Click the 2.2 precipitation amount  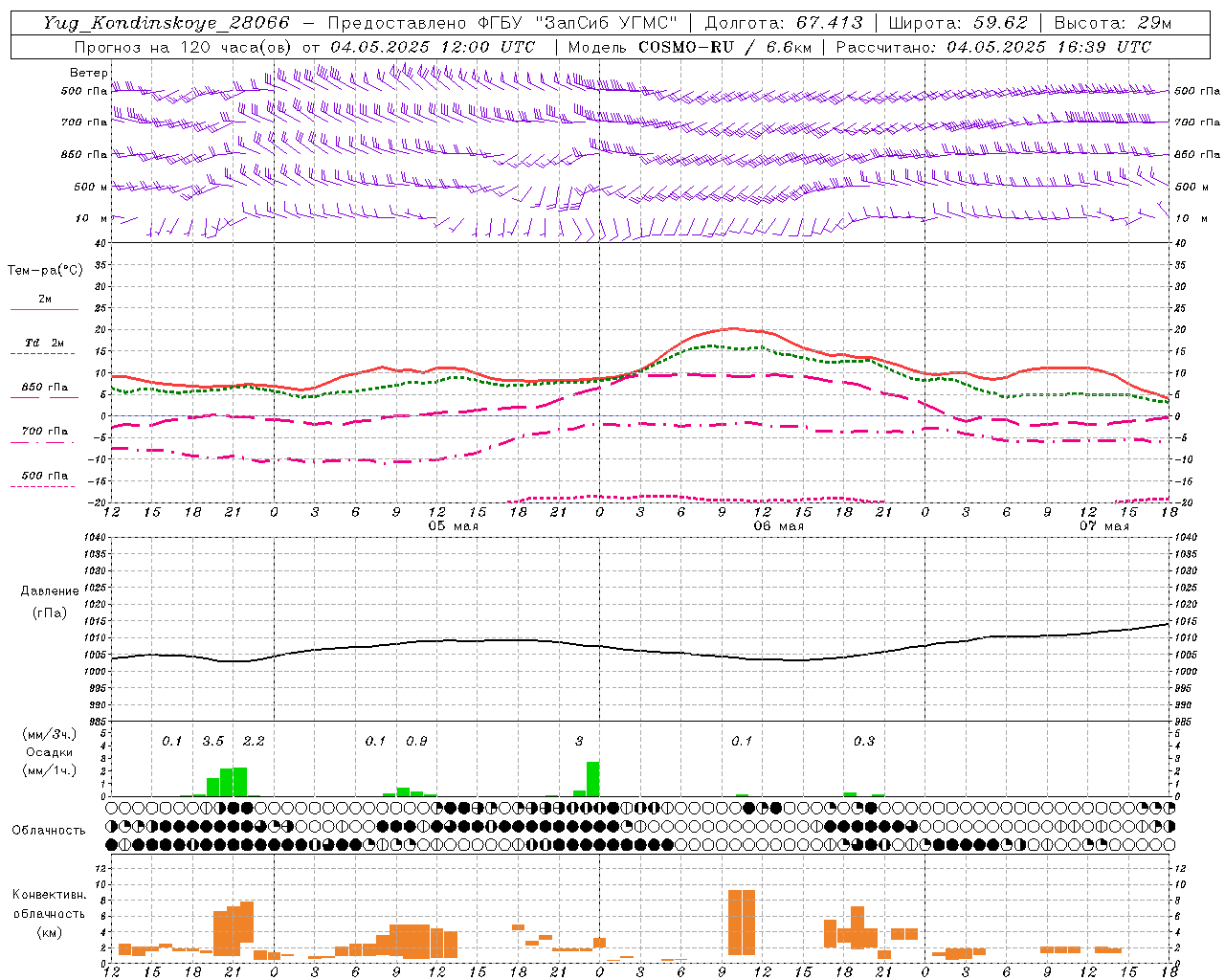tap(254, 742)
